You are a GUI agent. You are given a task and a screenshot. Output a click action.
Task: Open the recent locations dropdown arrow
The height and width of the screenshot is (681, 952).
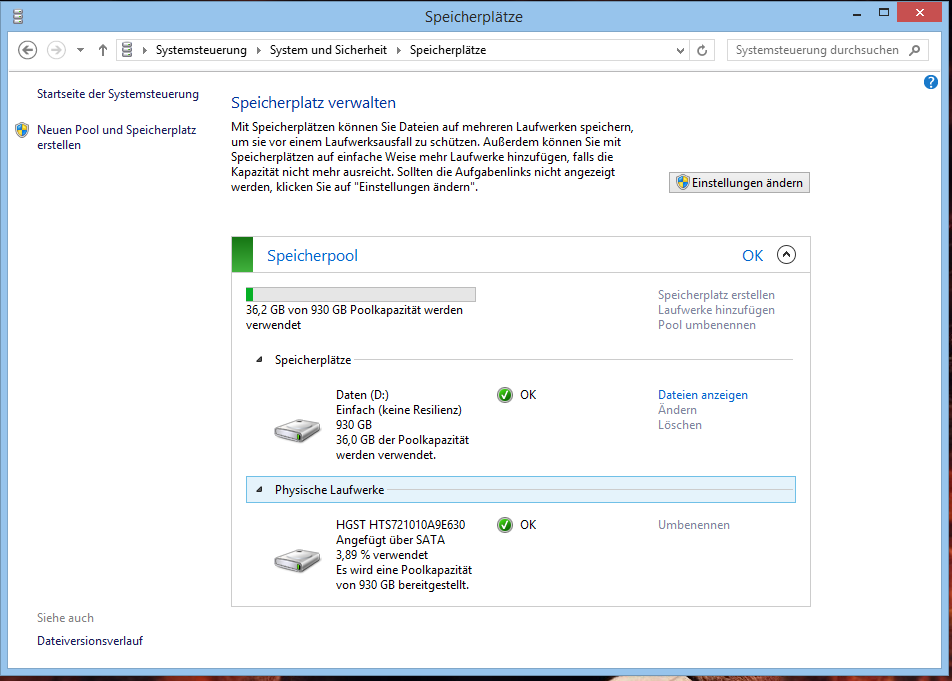point(80,50)
